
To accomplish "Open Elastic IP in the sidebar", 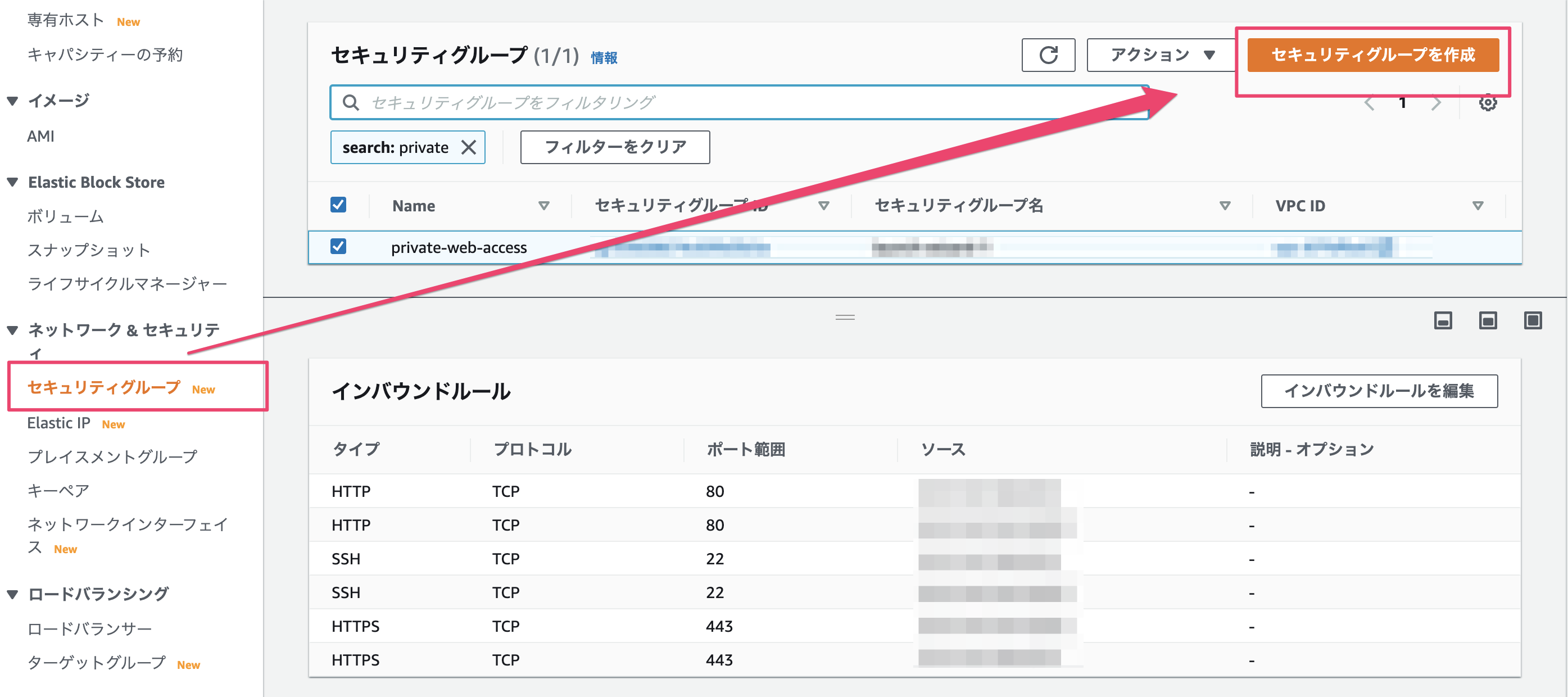I will pyautogui.click(x=58, y=423).
